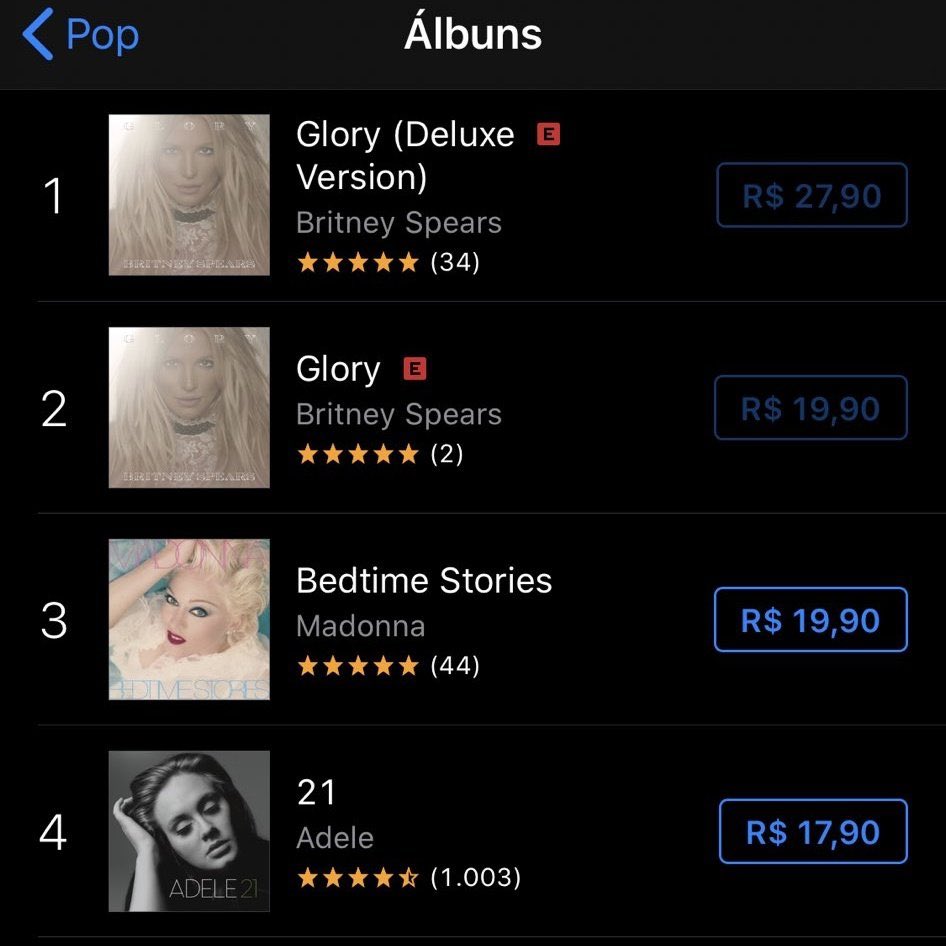This screenshot has height=946, width=946.
Task: Open Adele 21 album artwork
Action: coord(189,831)
